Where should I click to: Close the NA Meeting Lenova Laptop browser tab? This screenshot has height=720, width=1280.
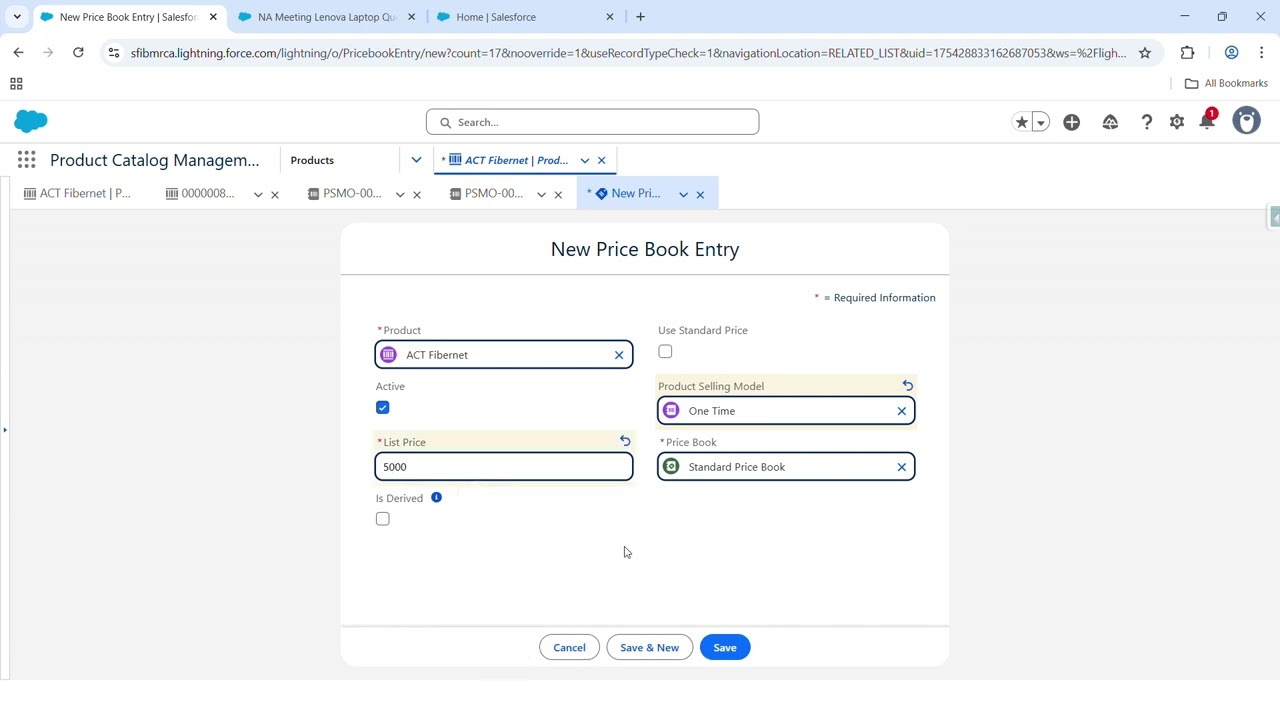tap(411, 17)
